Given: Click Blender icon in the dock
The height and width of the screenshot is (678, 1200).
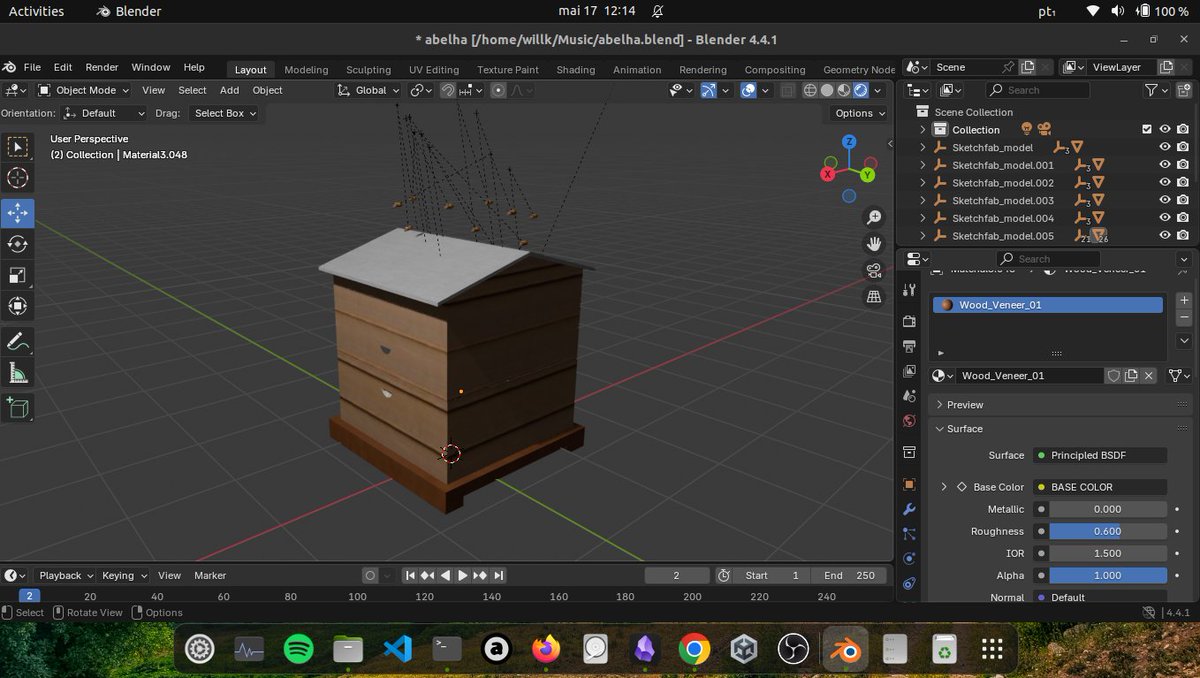Looking at the screenshot, I should (845, 650).
